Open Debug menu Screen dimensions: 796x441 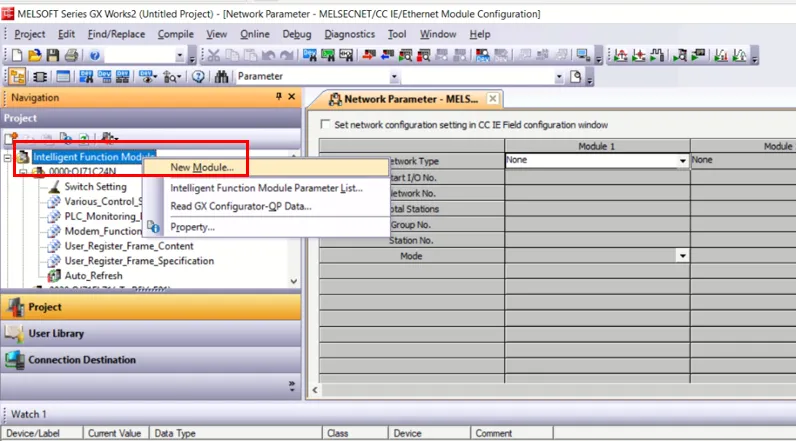(x=296, y=34)
